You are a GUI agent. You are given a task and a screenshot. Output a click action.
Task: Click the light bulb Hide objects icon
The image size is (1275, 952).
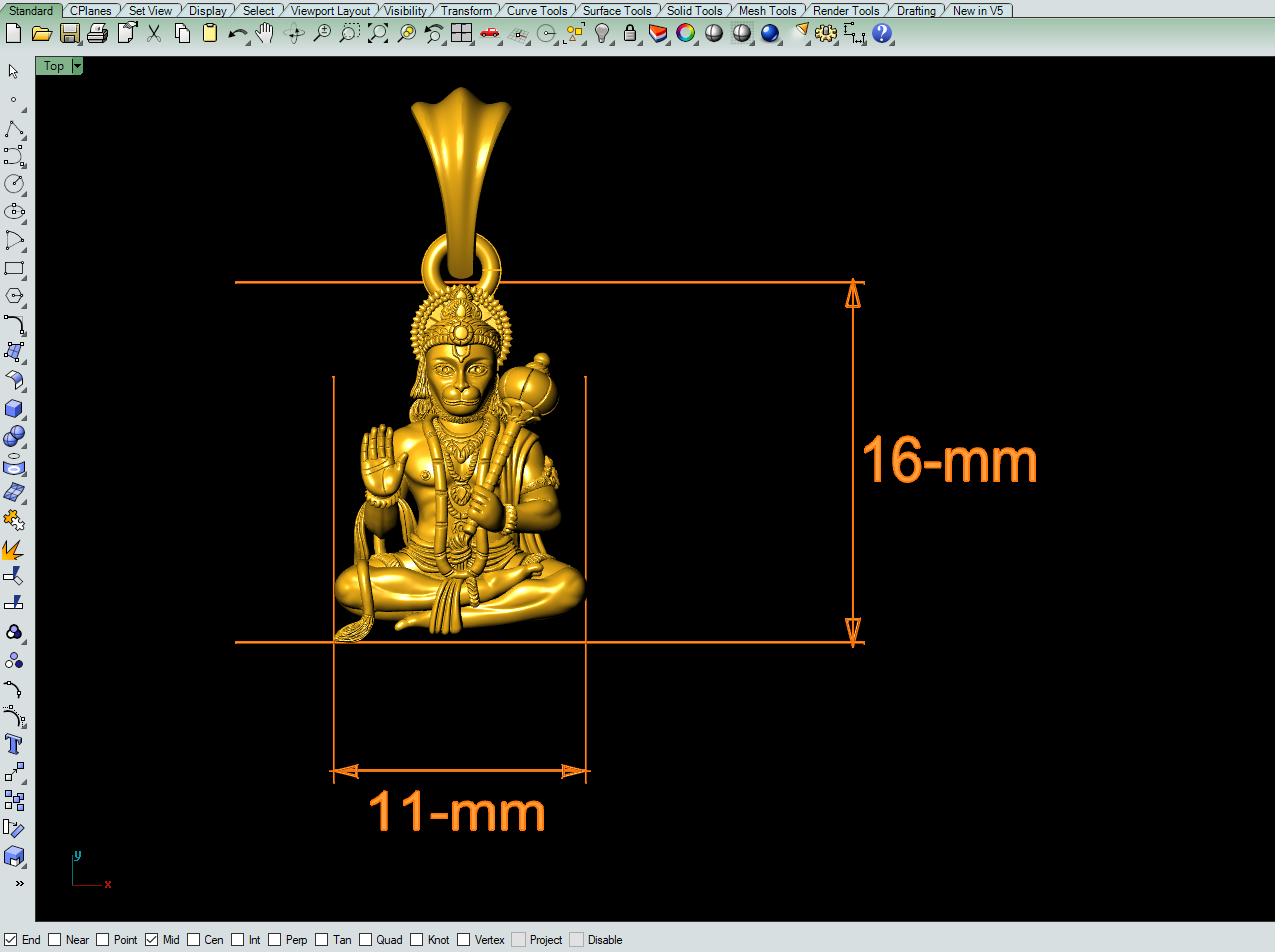pos(602,34)
